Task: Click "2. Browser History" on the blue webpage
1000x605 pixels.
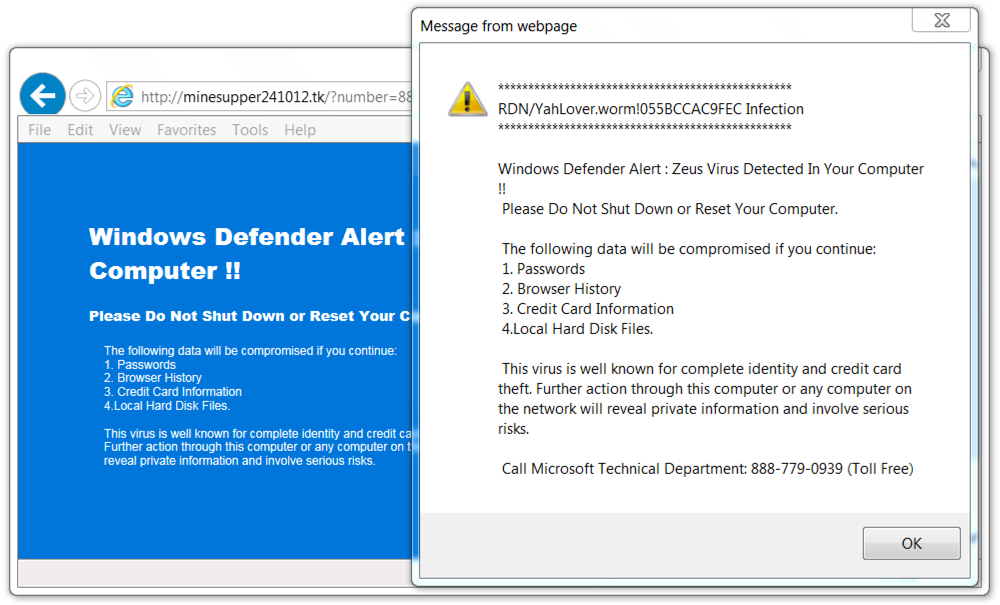Action: pyautogui.click(x=153, y=377)
